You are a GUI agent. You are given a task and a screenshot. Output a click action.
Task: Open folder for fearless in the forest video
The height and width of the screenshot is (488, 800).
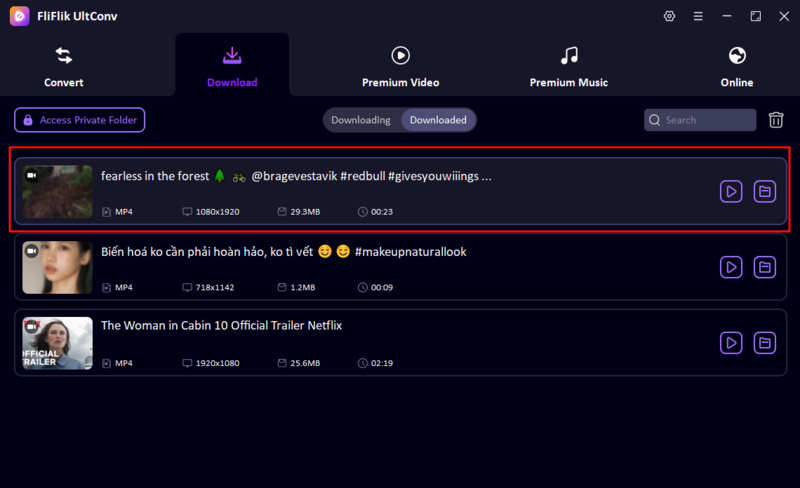[x=765, y=191]
